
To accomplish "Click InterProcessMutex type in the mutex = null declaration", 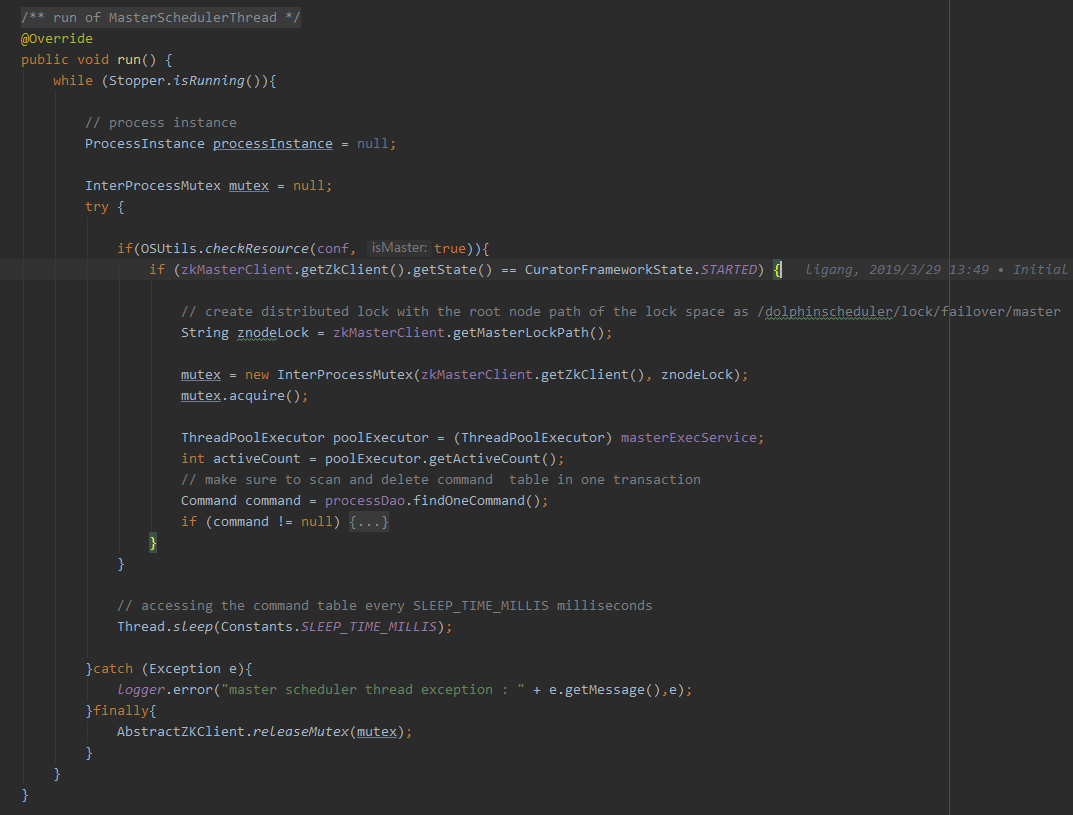I will click(x=153, y=185).
